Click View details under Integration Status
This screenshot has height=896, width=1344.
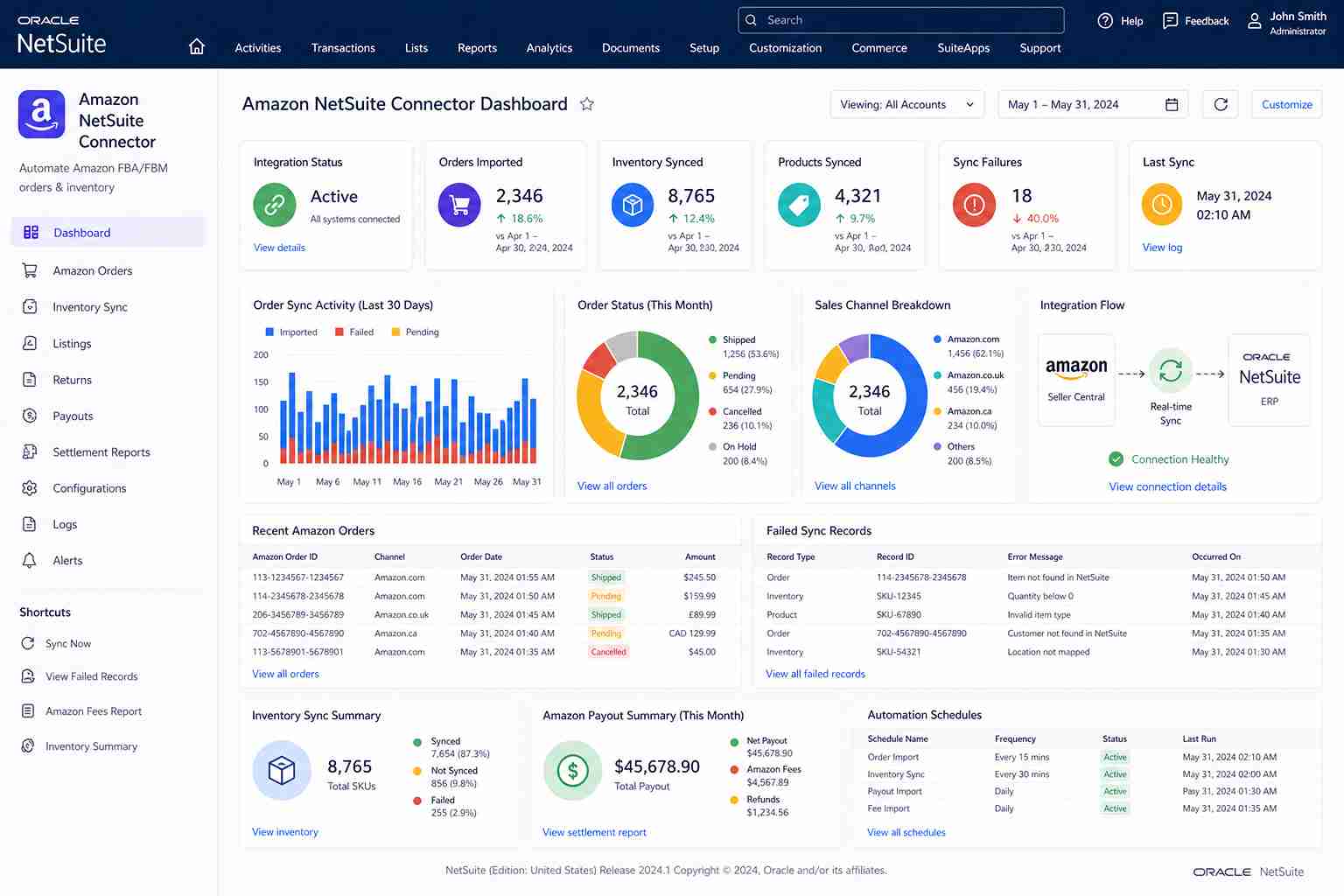[279, 248]
